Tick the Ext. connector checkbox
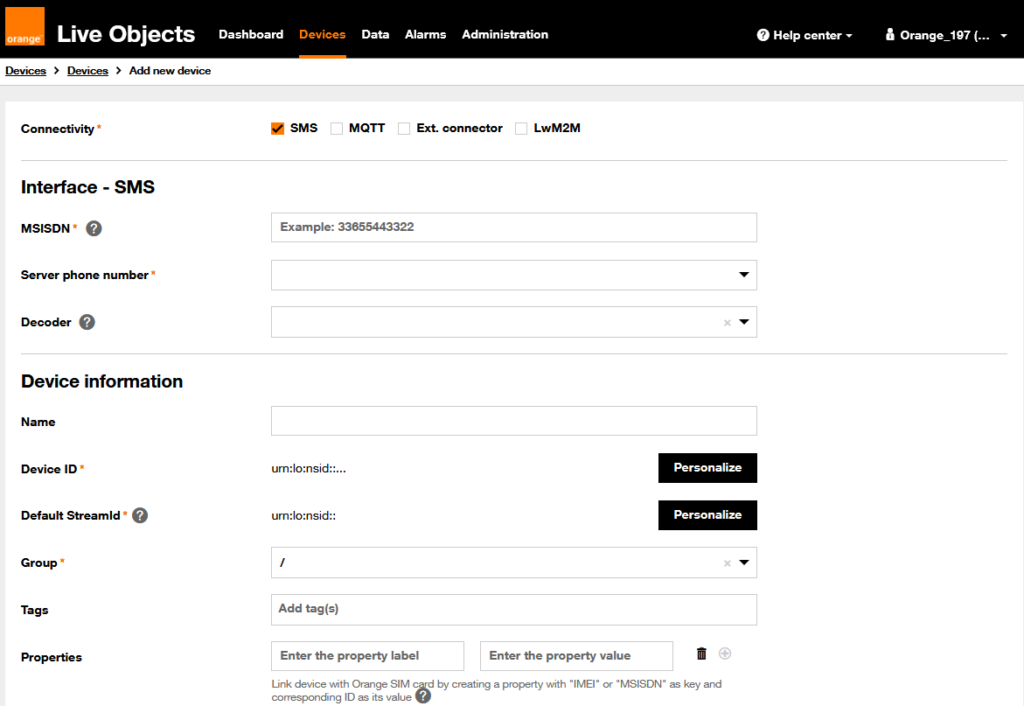 (x=404, y=129)
